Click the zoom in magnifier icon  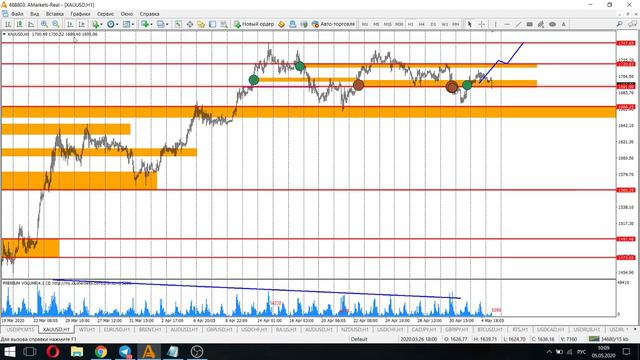(x=44, y=24)
